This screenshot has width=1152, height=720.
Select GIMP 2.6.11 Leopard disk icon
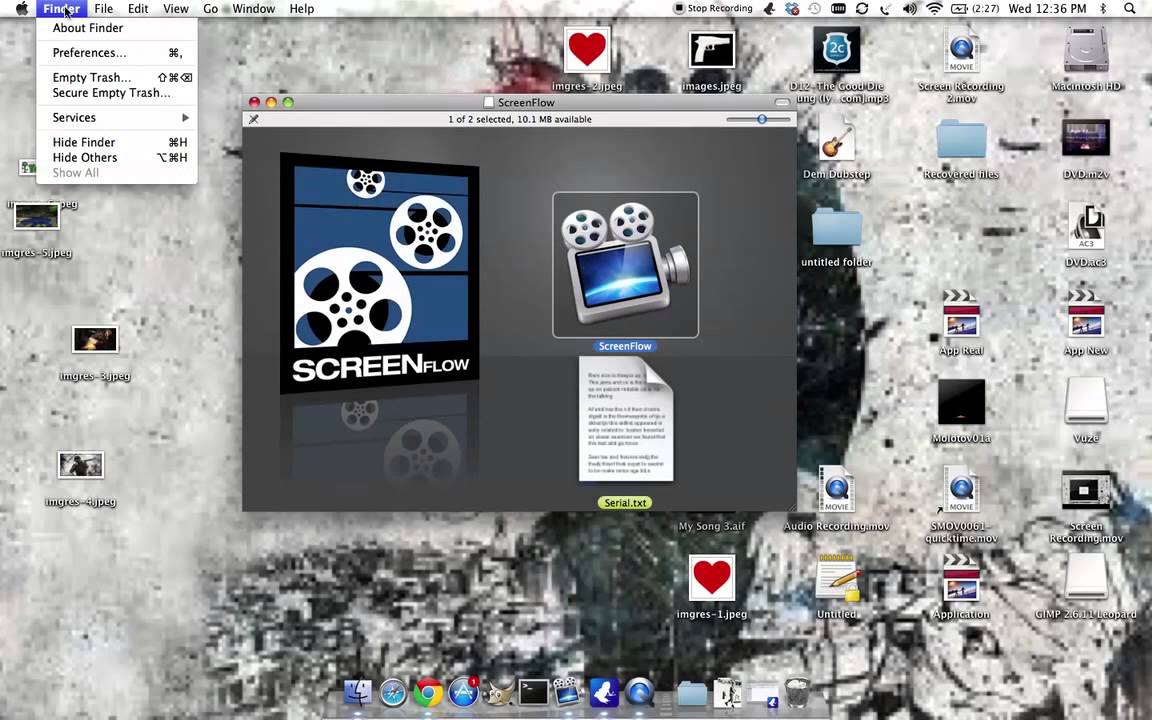[1086, 577]
